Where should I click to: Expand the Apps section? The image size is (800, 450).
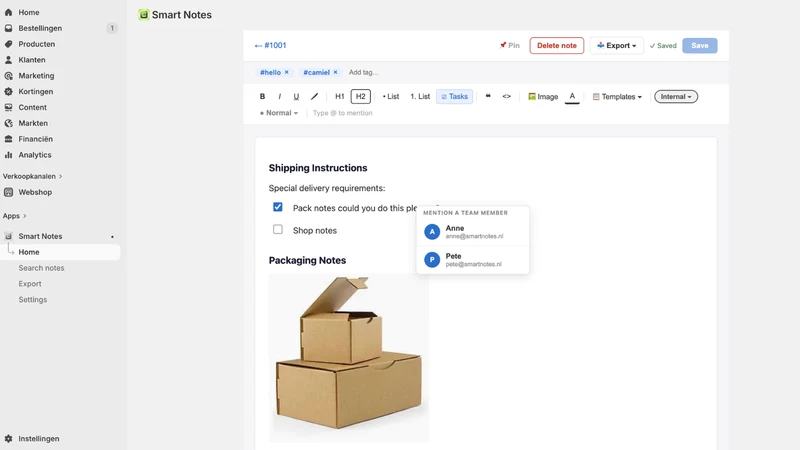tap(14, 216)
